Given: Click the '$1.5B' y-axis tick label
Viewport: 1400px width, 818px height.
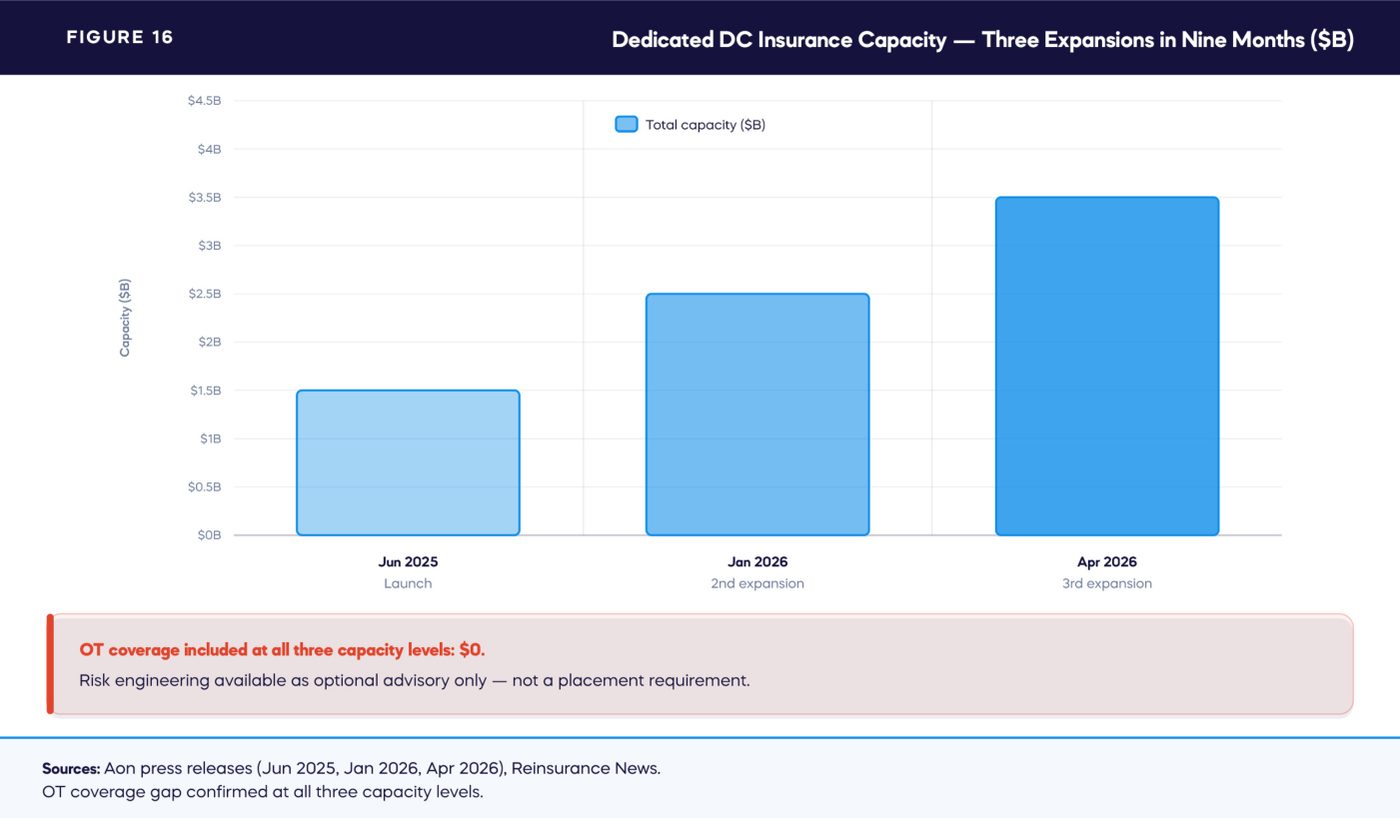Looking at the screenshot, I should [205, 390].
